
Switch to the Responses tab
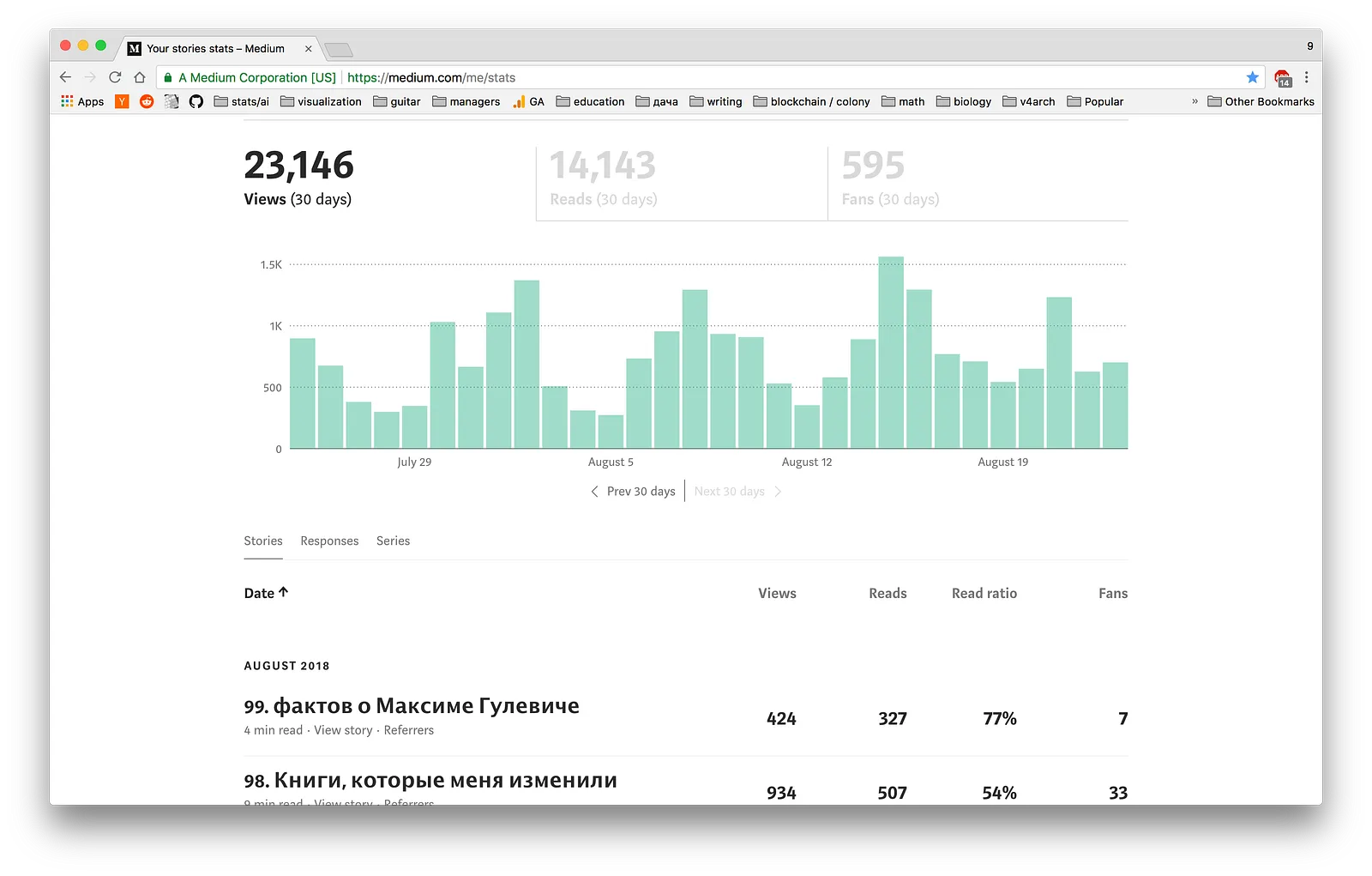coord(329,541)
